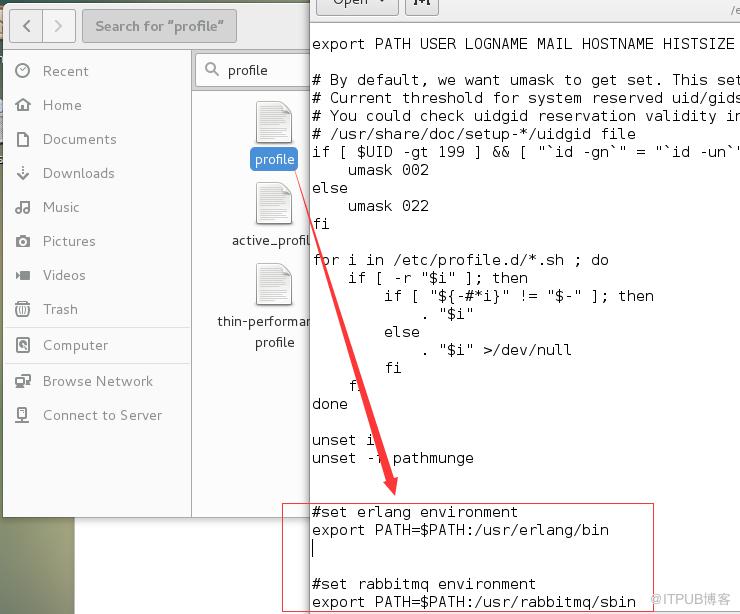The image size is (740, 614).
Task: Click the "done" line in editor
Action: point(329,404)
